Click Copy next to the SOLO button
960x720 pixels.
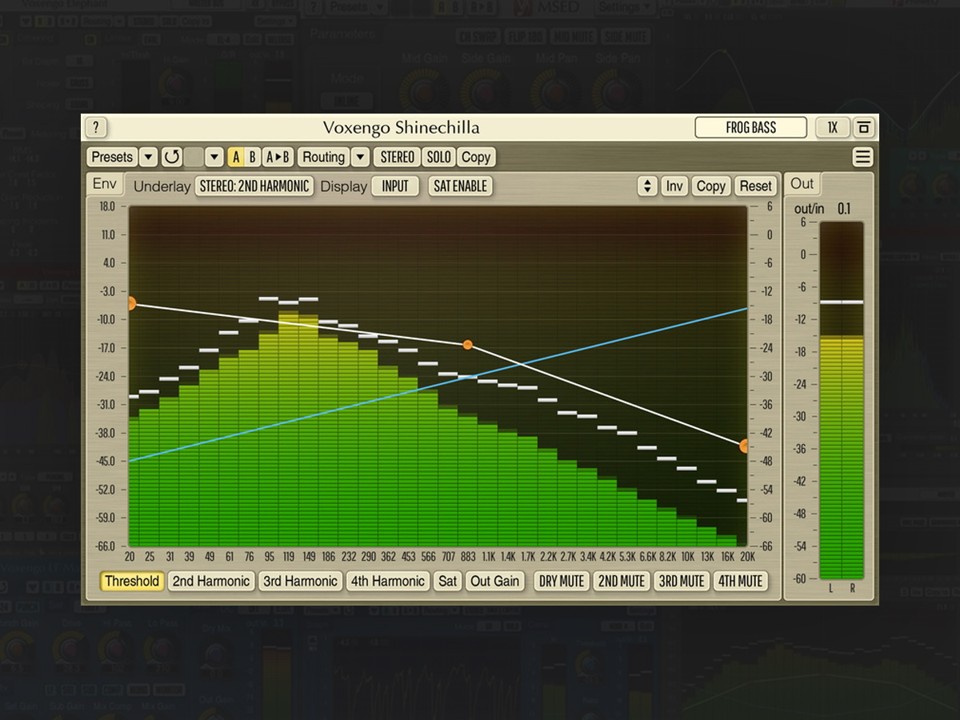tap(476, 157)
